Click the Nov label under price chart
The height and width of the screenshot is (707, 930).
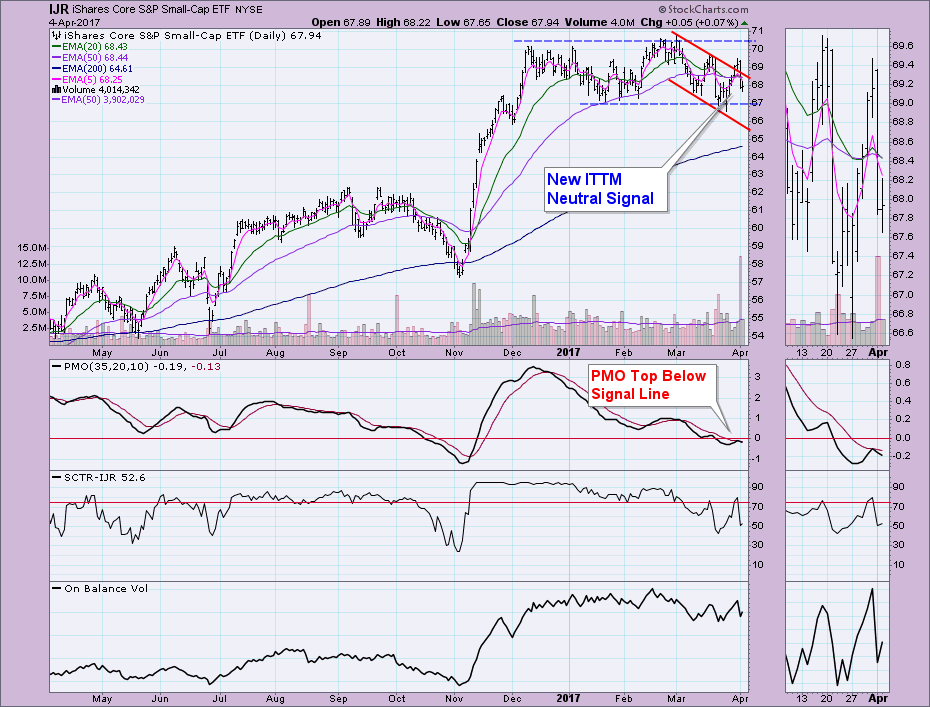point(454,352)
